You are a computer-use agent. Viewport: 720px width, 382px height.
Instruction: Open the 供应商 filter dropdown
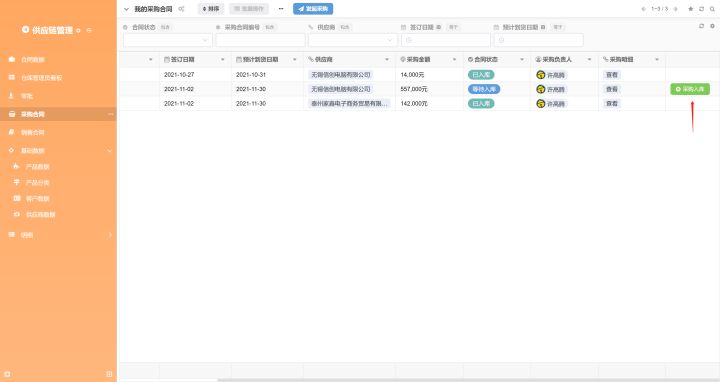click(353, 40)
